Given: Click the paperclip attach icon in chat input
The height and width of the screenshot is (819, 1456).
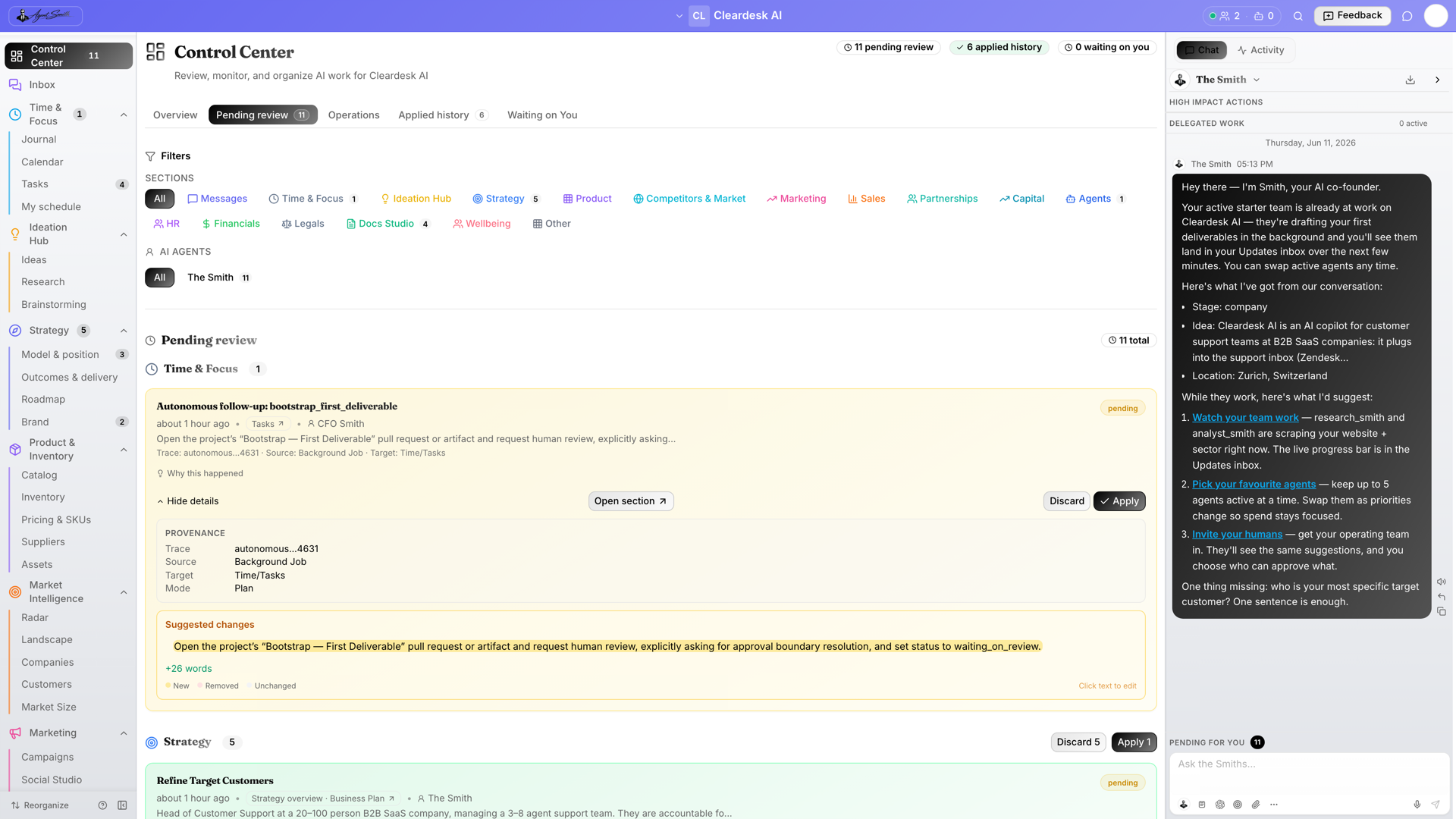Looking at the screenshot, I should pyautogui.click(x=1256, y=805).
